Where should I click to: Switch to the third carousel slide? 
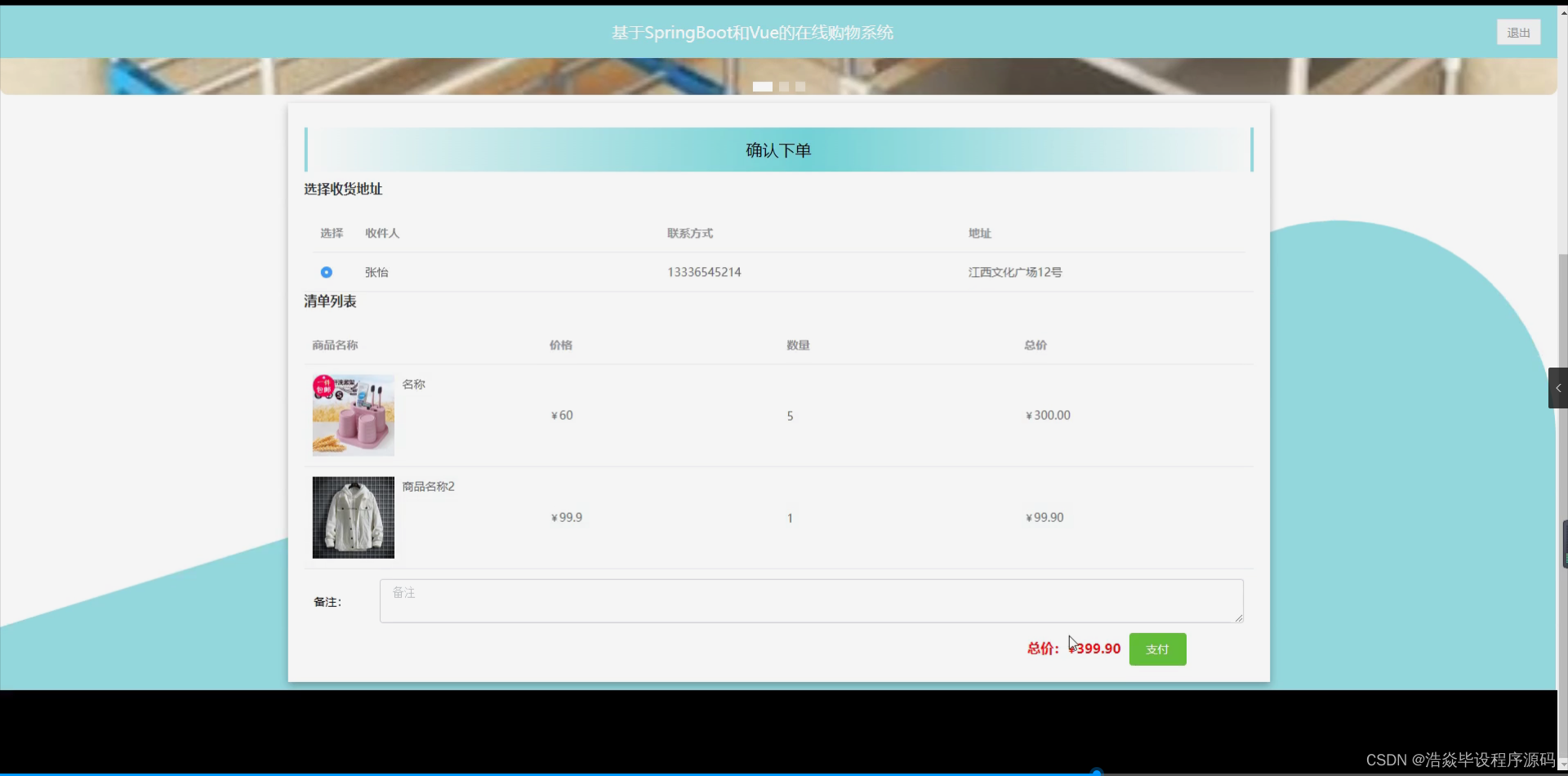800,87
